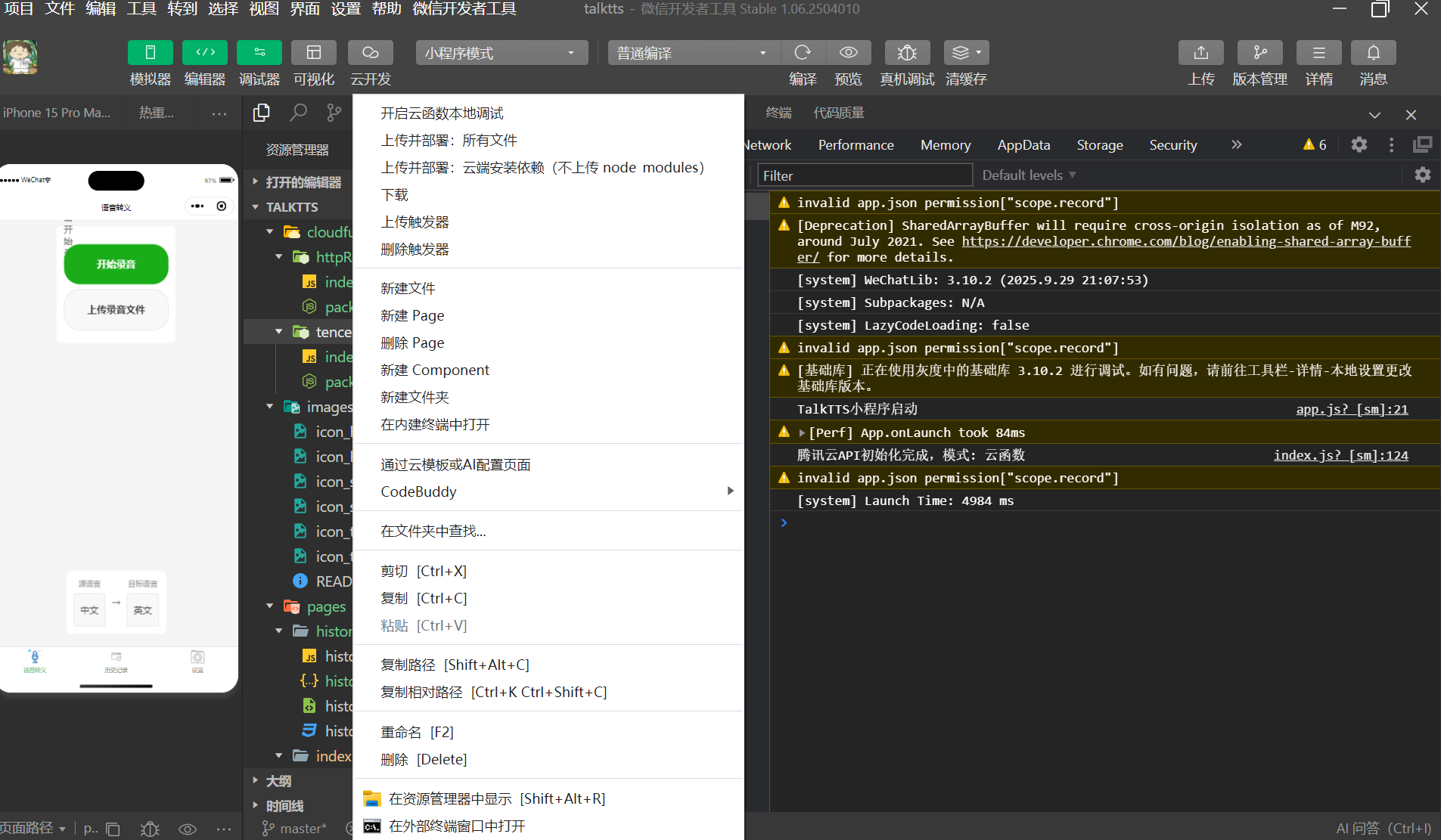This screenshot has width=1441, height=840.
Task: Toggle the Editor panel button
Action: [205, 53]
